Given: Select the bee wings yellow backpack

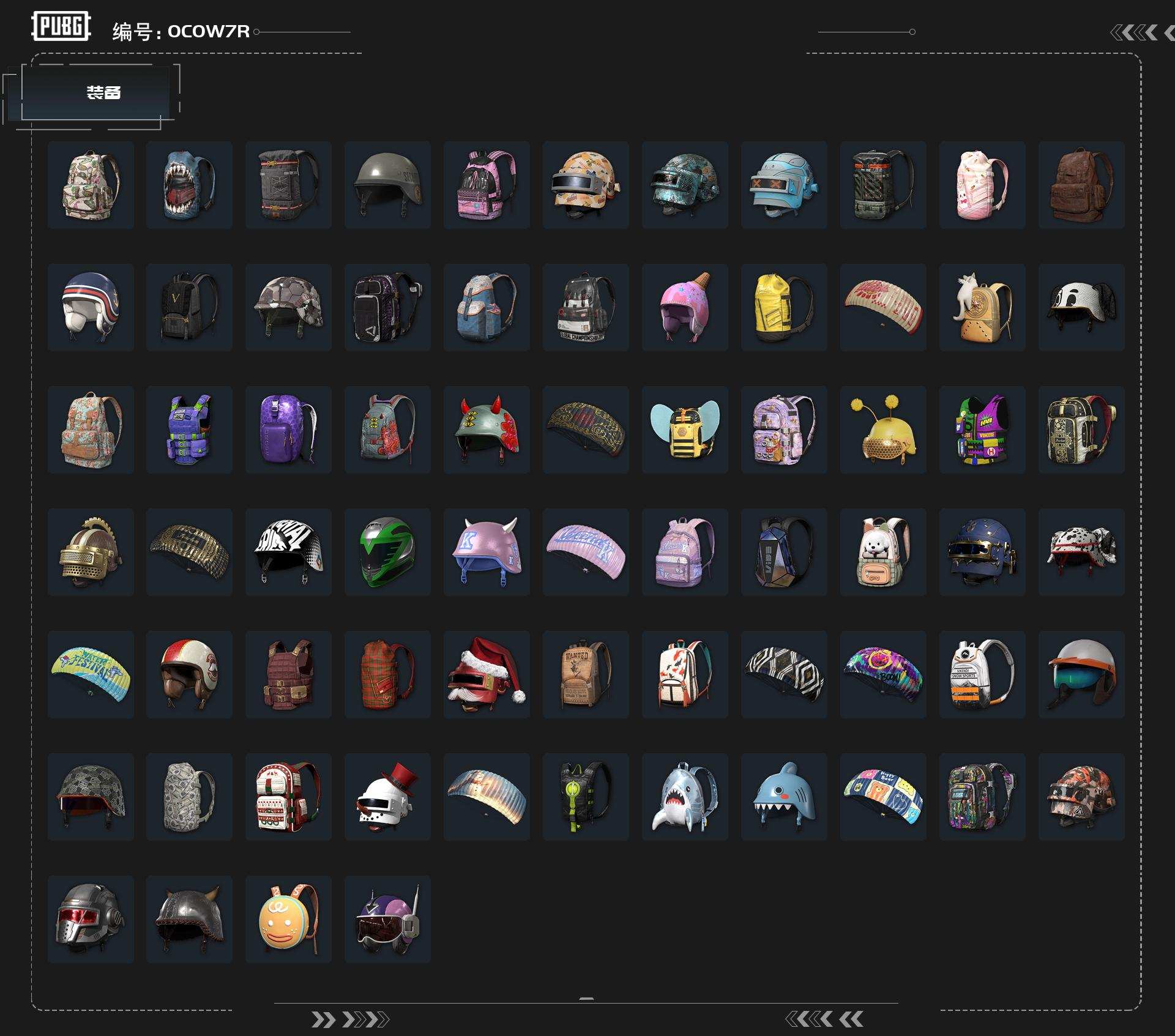Looking at the screenshot, I should [x=685, y=430].
